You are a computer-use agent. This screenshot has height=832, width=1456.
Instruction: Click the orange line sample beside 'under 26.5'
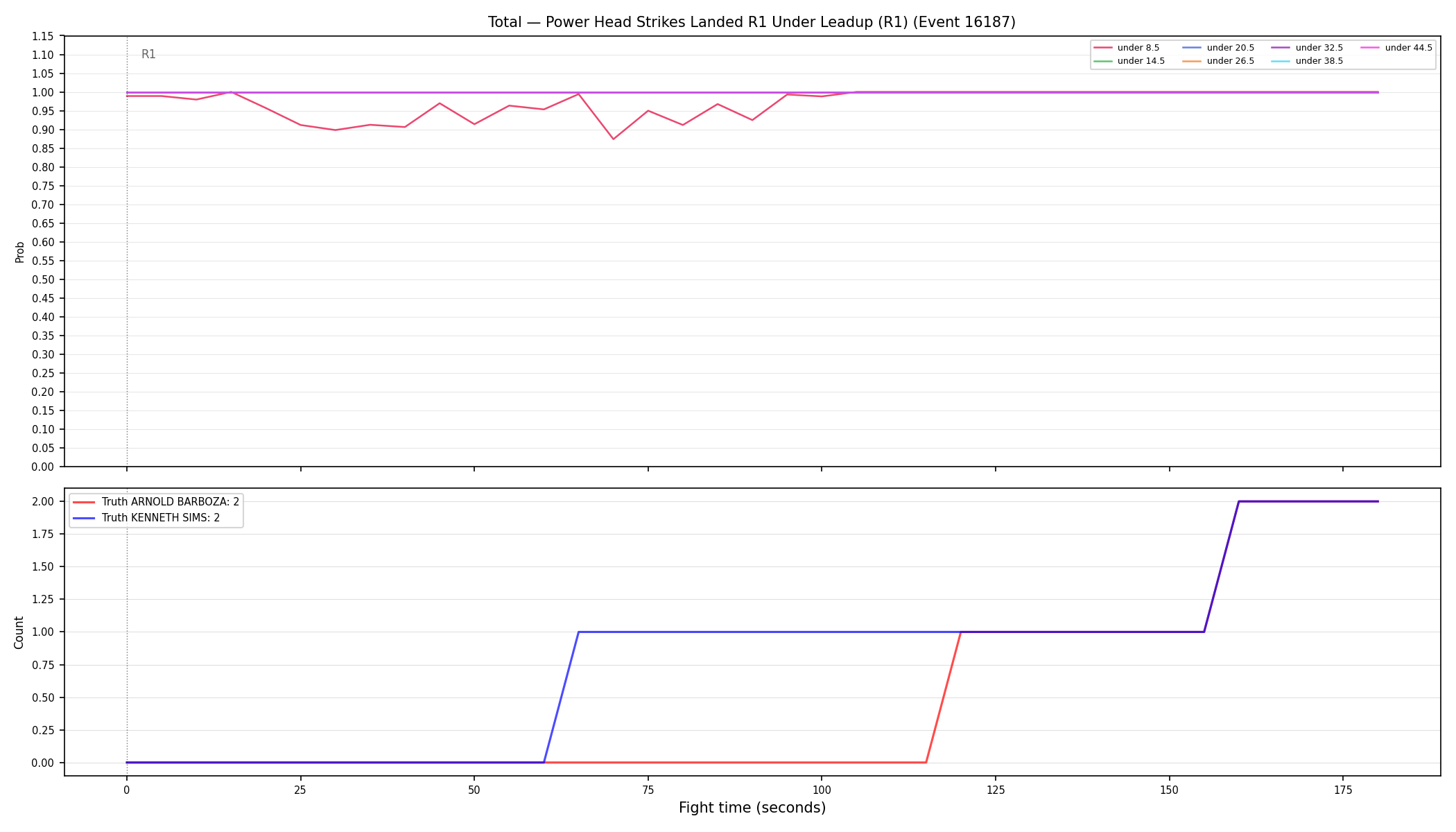point(1193,61)
